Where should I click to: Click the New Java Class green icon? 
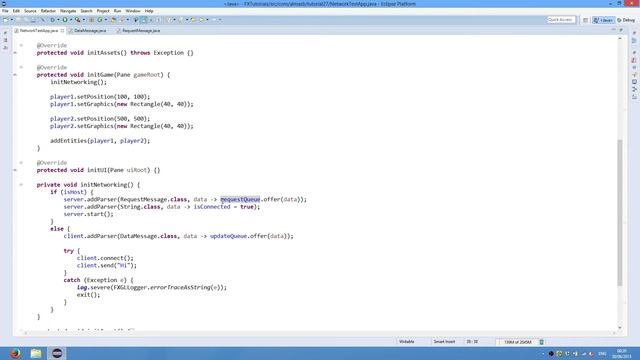[100, 20]
